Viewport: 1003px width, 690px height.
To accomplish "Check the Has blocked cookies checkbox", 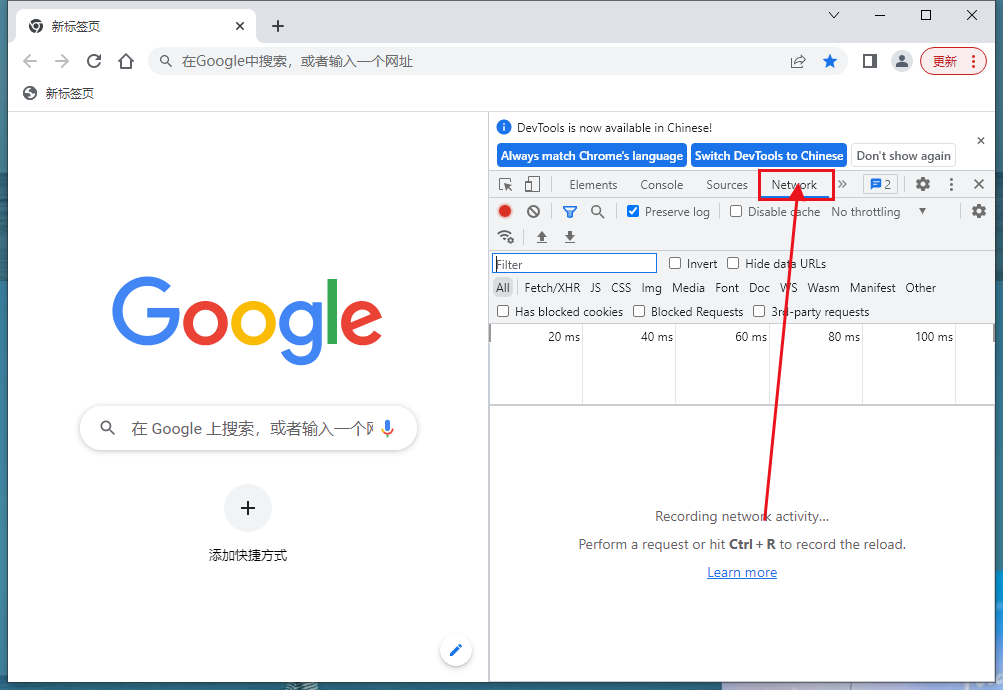I will [503, 311].
